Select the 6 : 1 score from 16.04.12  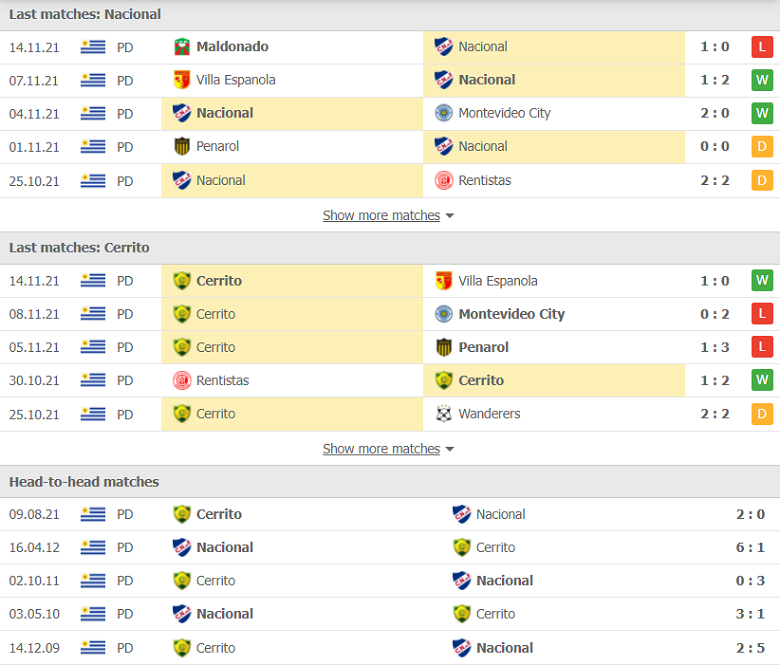[x=750, y=548]
